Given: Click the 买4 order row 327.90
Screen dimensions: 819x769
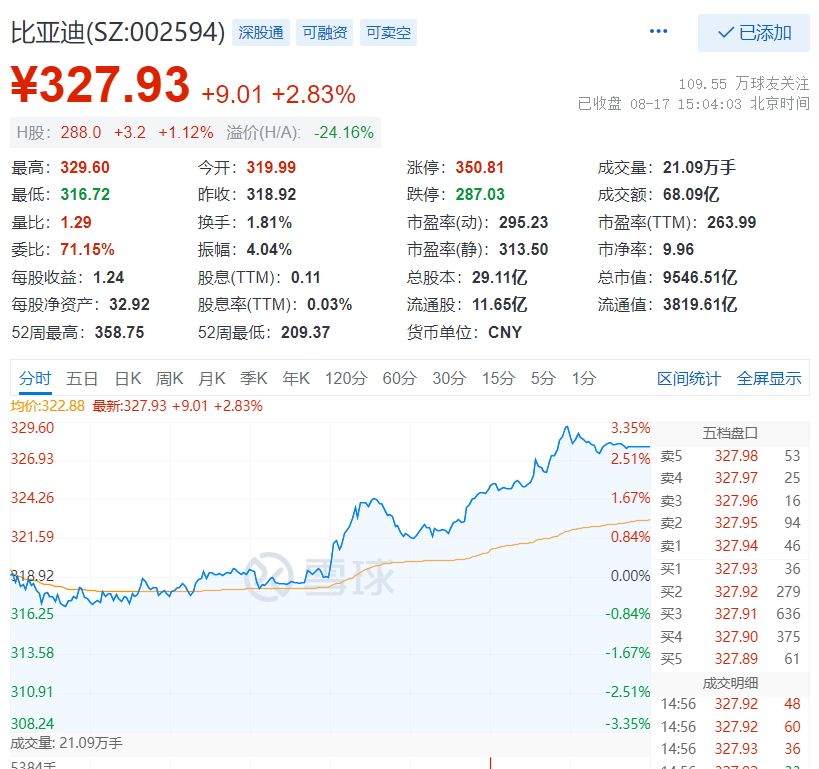Looking at the screenshot, I should click(x=730, y=637).
